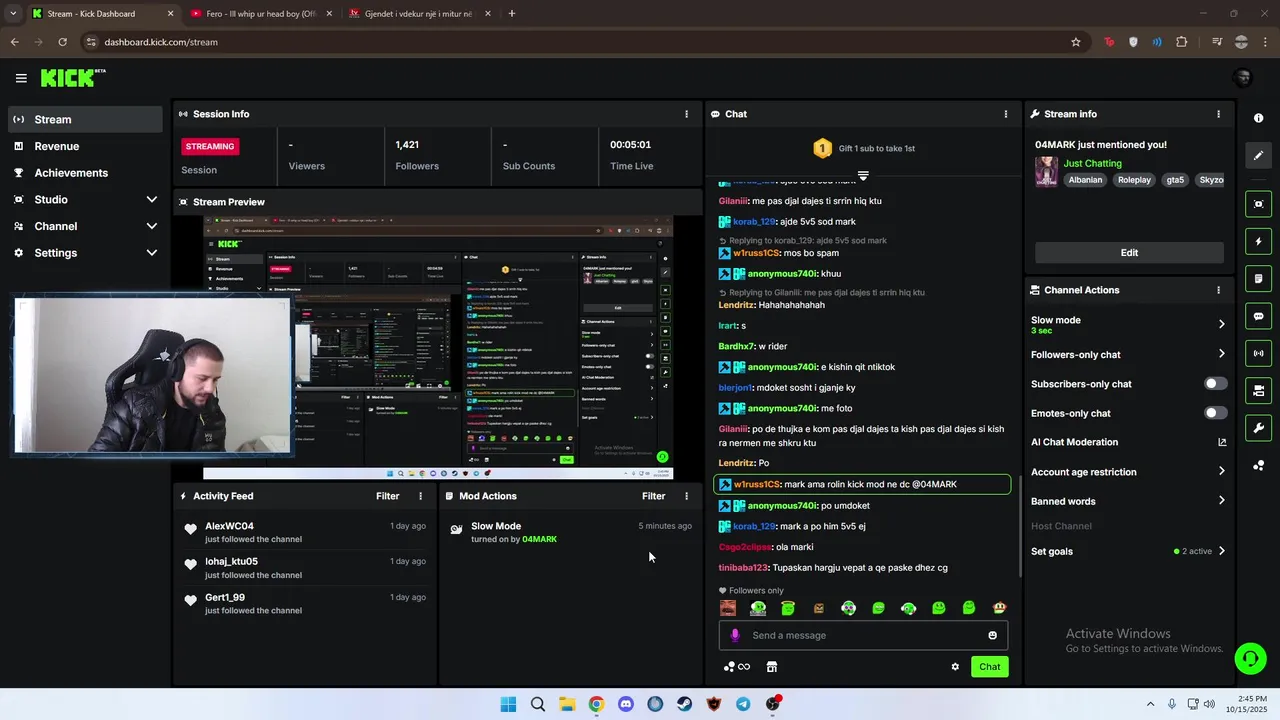Open Account age restriction chevron
This screenshot has width=1280, height=720.
(1221, 472)
